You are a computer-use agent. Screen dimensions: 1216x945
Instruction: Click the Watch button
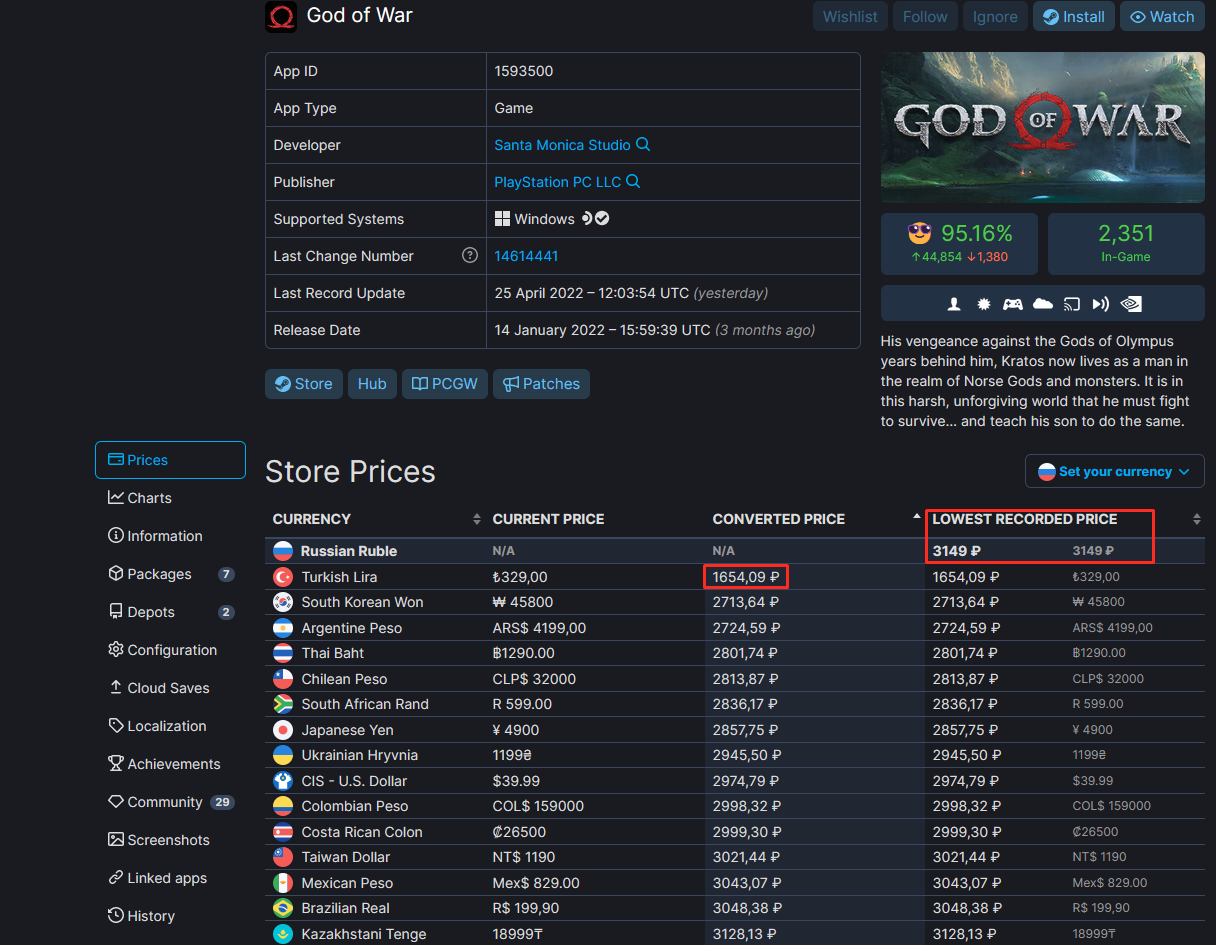[1162, 17]
